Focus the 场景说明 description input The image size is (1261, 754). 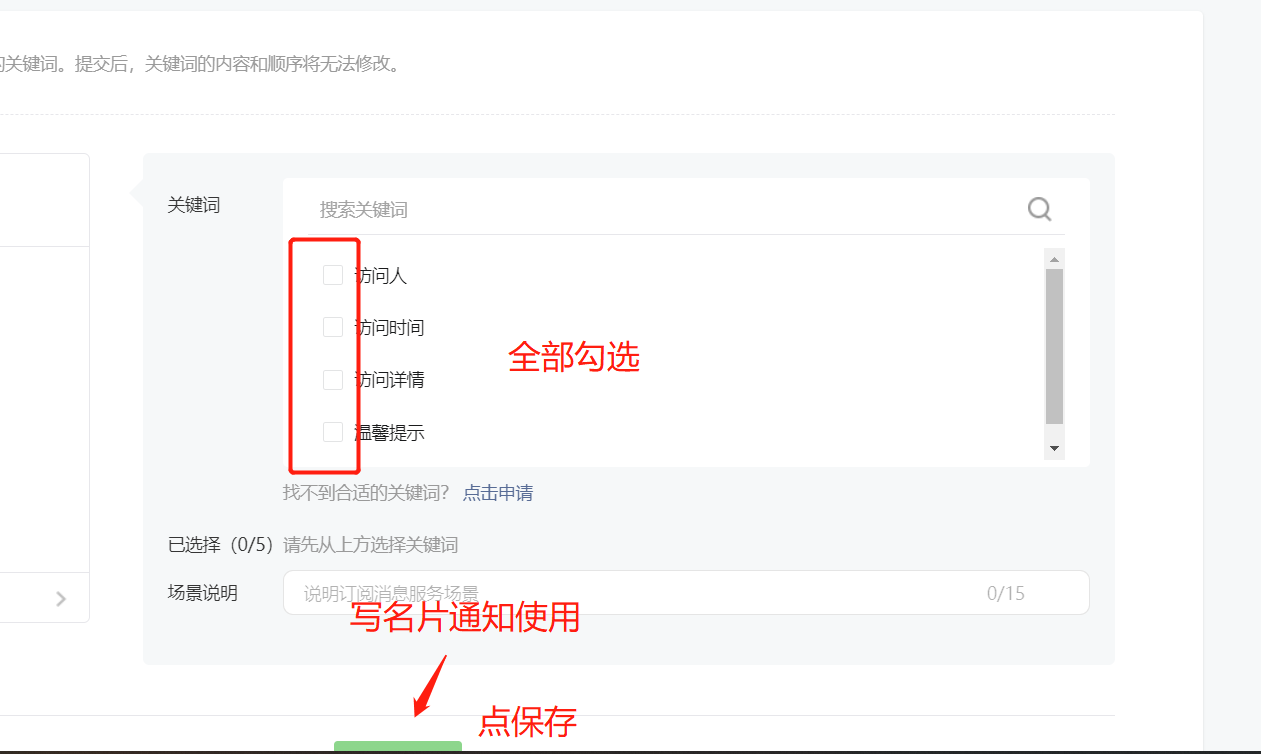(x=686, y=592)
